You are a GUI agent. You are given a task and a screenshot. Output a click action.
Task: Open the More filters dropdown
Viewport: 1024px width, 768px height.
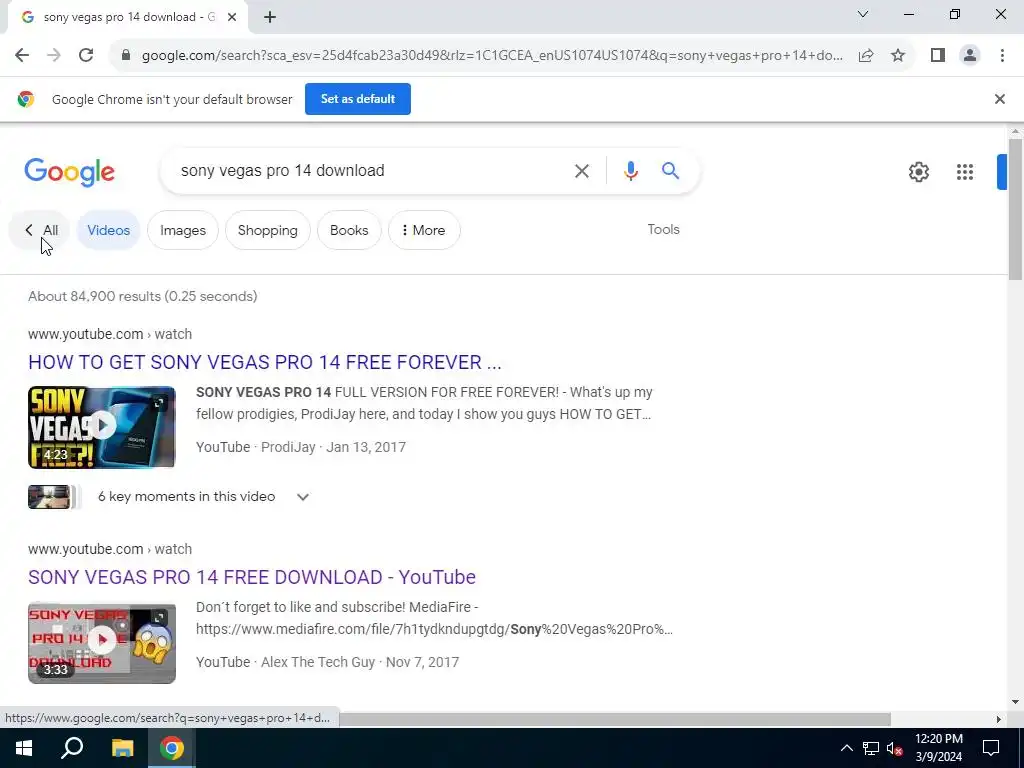(424, 230)
